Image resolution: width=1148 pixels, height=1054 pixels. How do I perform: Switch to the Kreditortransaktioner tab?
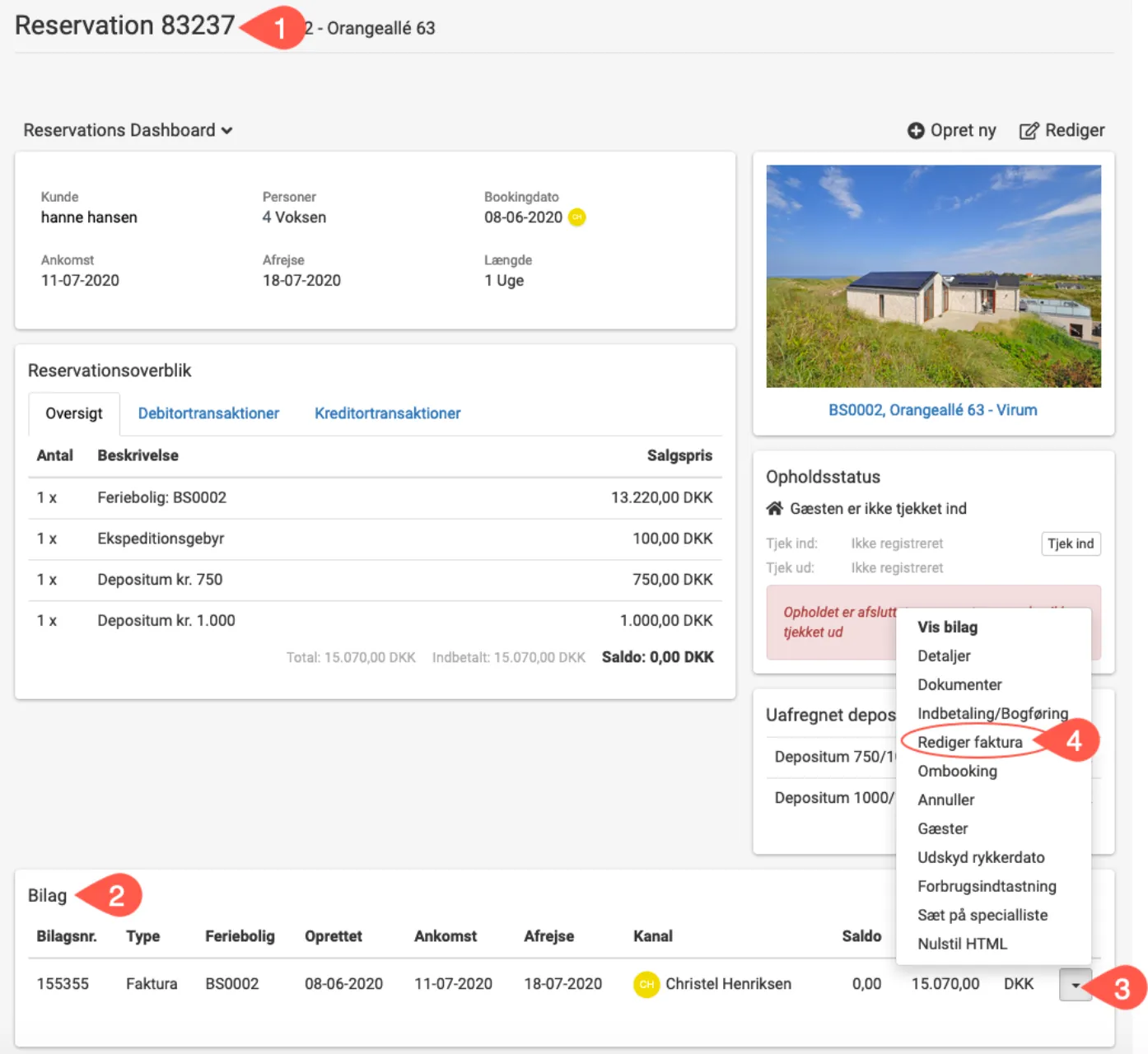coord(387,413)
